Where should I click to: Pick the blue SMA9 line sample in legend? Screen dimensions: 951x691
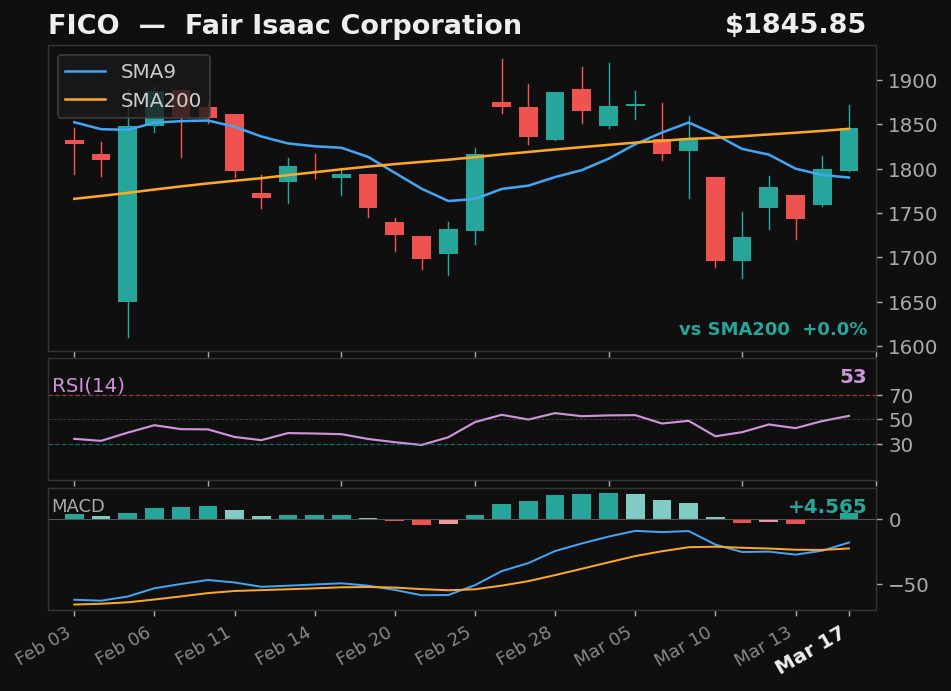86,72
